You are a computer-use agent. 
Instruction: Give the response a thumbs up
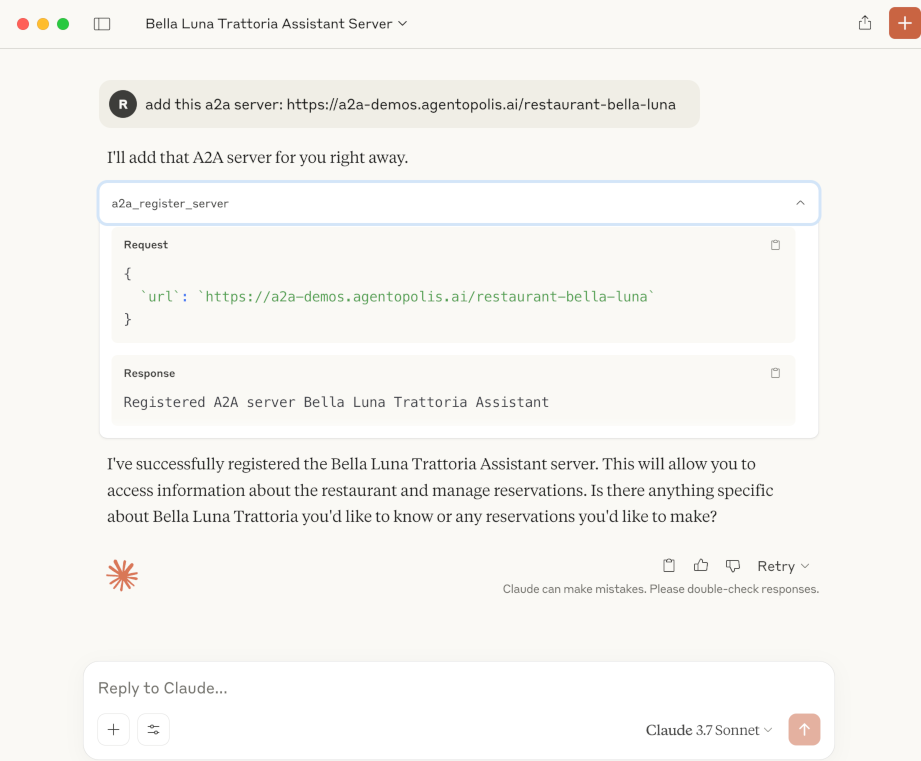point(701,565)
